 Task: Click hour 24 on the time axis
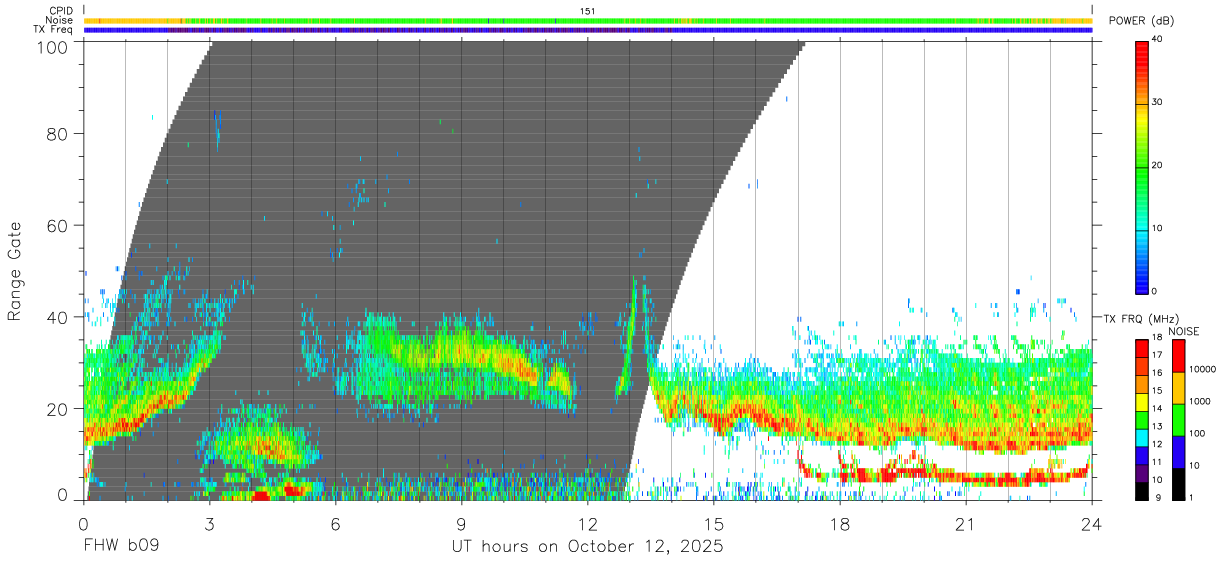click(x=1092, y=524)
